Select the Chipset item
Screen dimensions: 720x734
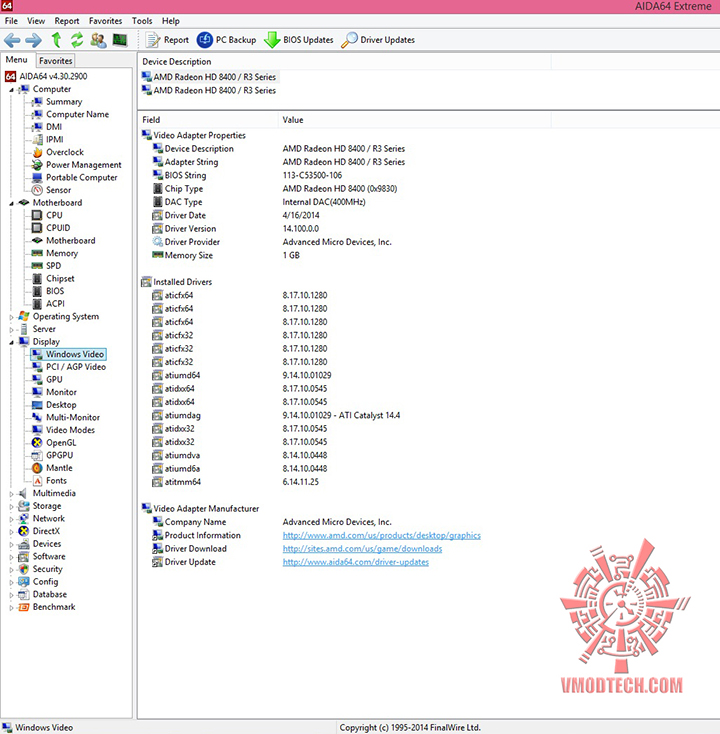(60, 279)
